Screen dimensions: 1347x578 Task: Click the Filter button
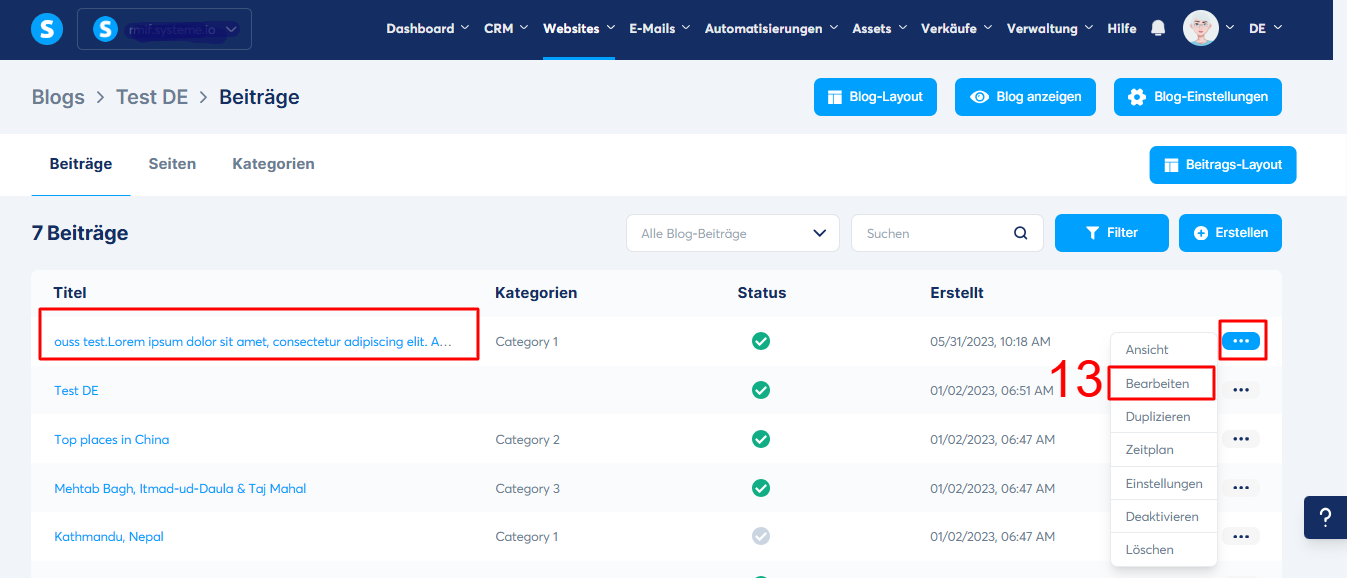[1112, 233]
